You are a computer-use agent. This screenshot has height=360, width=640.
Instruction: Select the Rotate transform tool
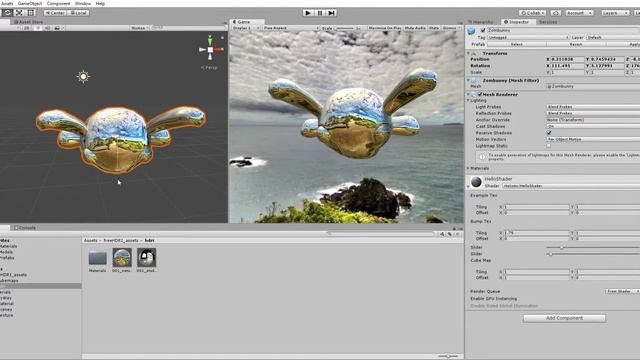(x=7, y=13)
